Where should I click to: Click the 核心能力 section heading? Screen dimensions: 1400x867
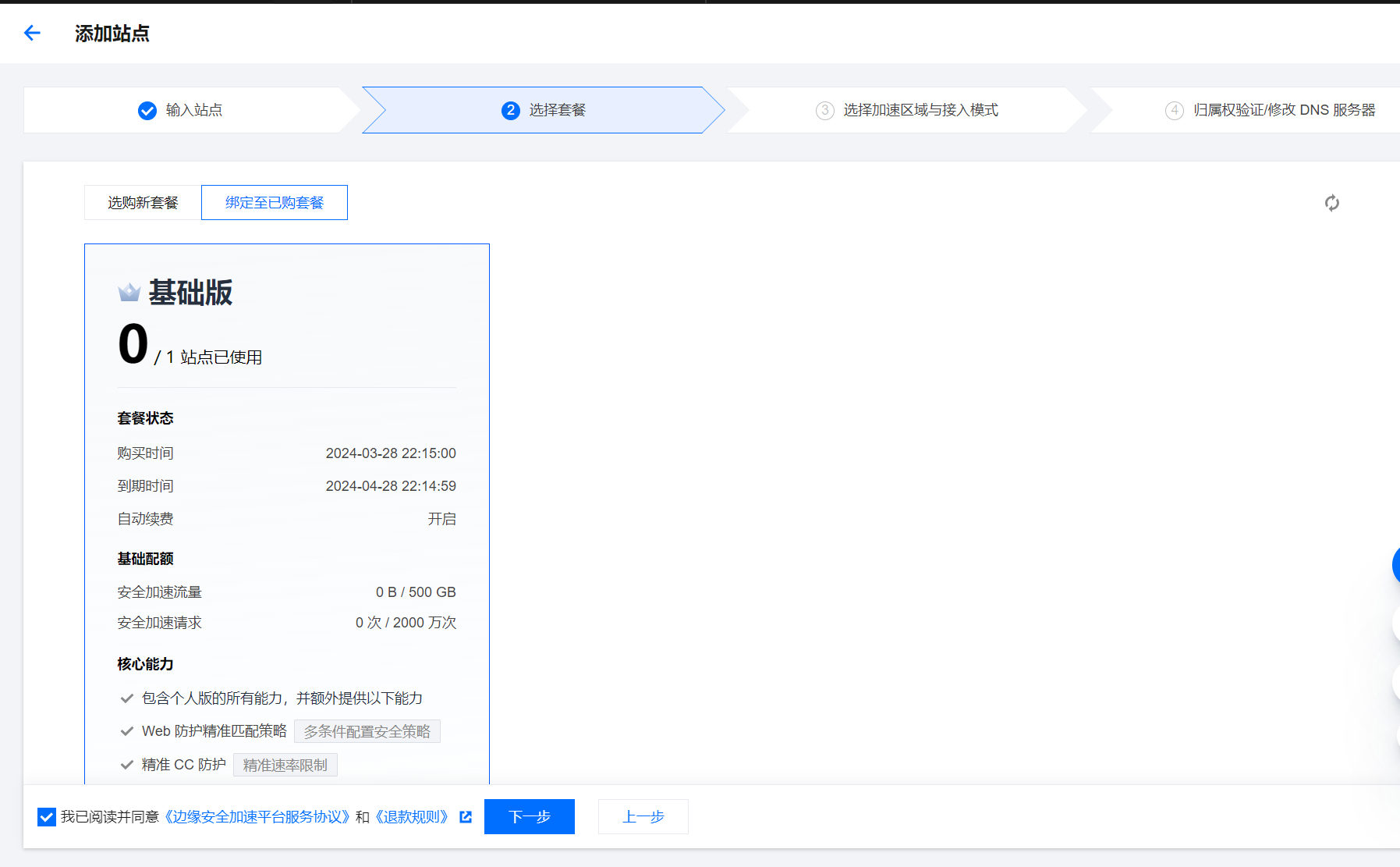(x=146, y=664)
